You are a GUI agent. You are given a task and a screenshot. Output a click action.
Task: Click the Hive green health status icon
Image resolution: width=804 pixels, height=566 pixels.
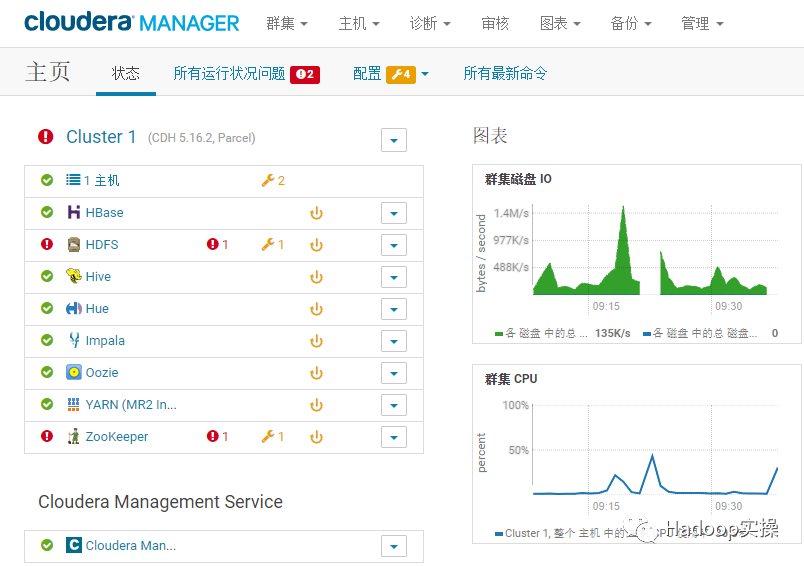[47, 276]
